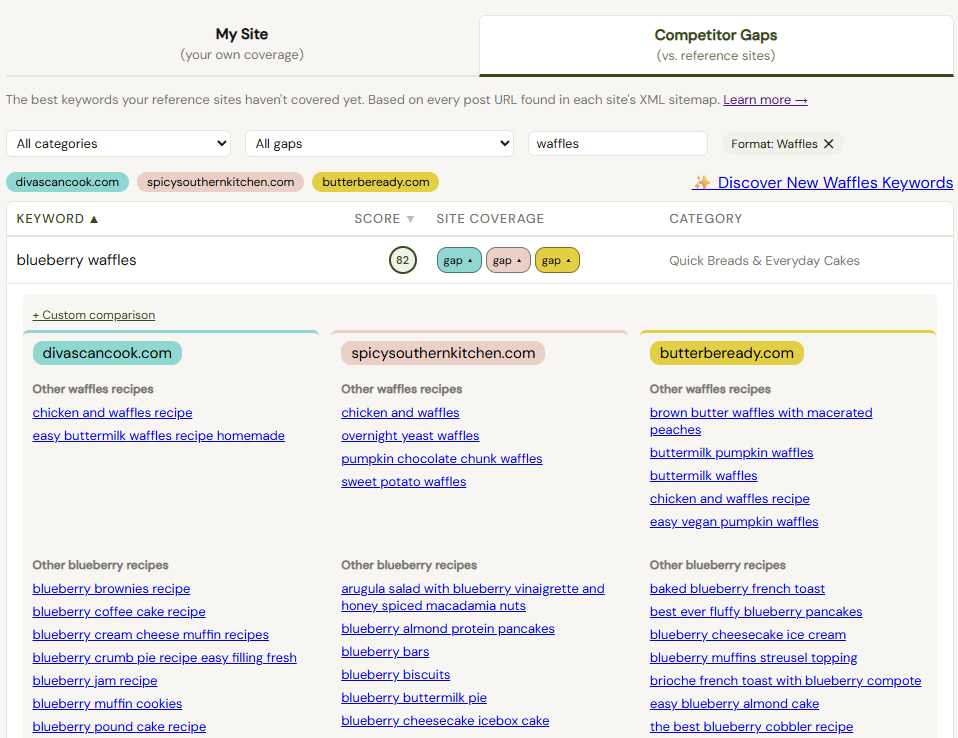
Task: Remove the Format: Waffles filter chip
Action: coord(828,144)
